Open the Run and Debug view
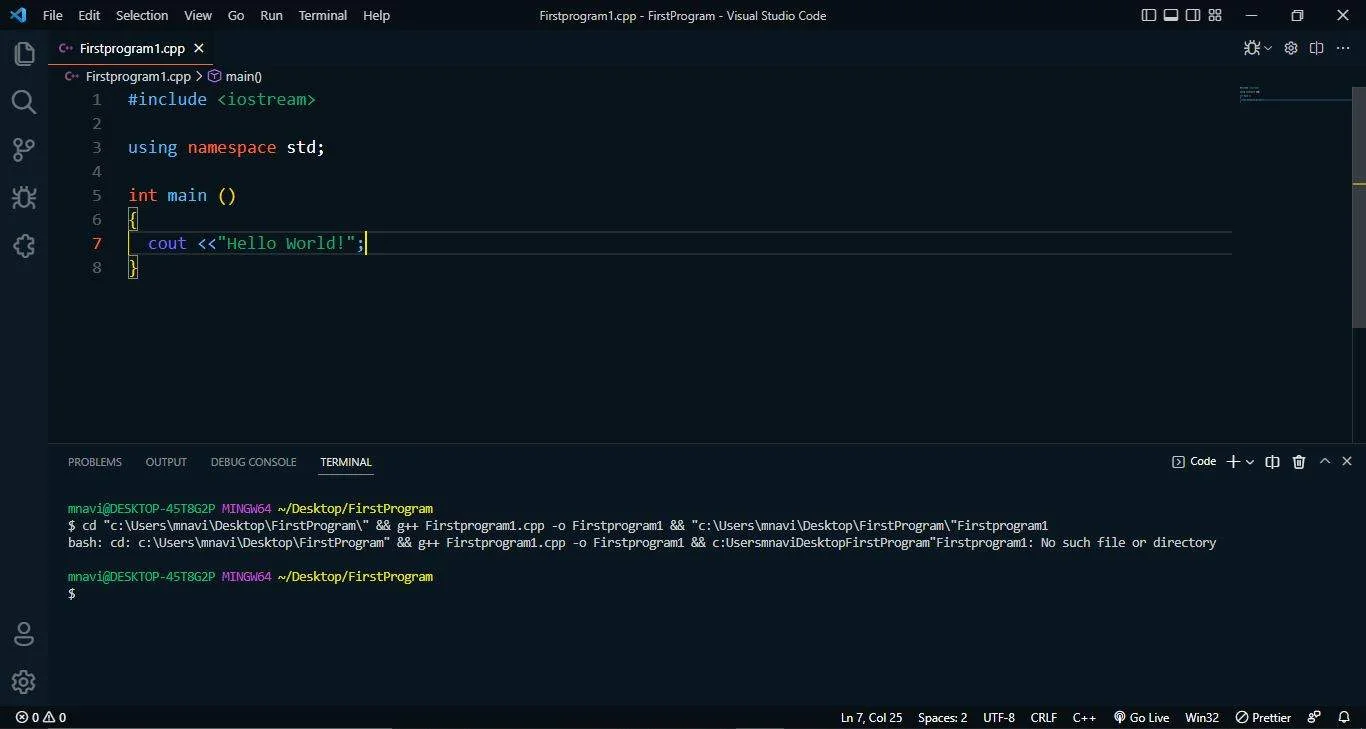Screen dimensions: 1366x729 24,197
